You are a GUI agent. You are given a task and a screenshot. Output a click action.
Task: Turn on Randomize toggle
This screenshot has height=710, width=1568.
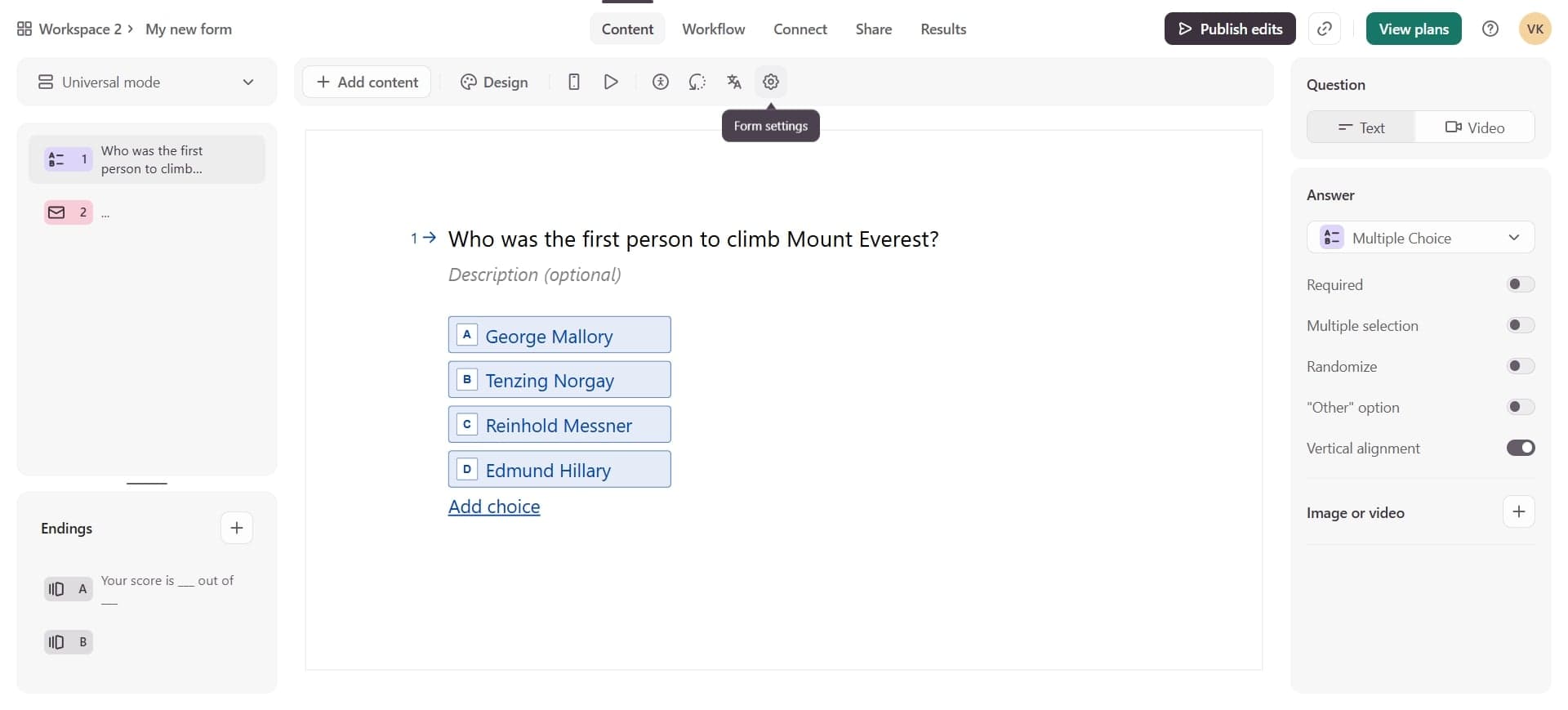click(x=1520, y=366)
